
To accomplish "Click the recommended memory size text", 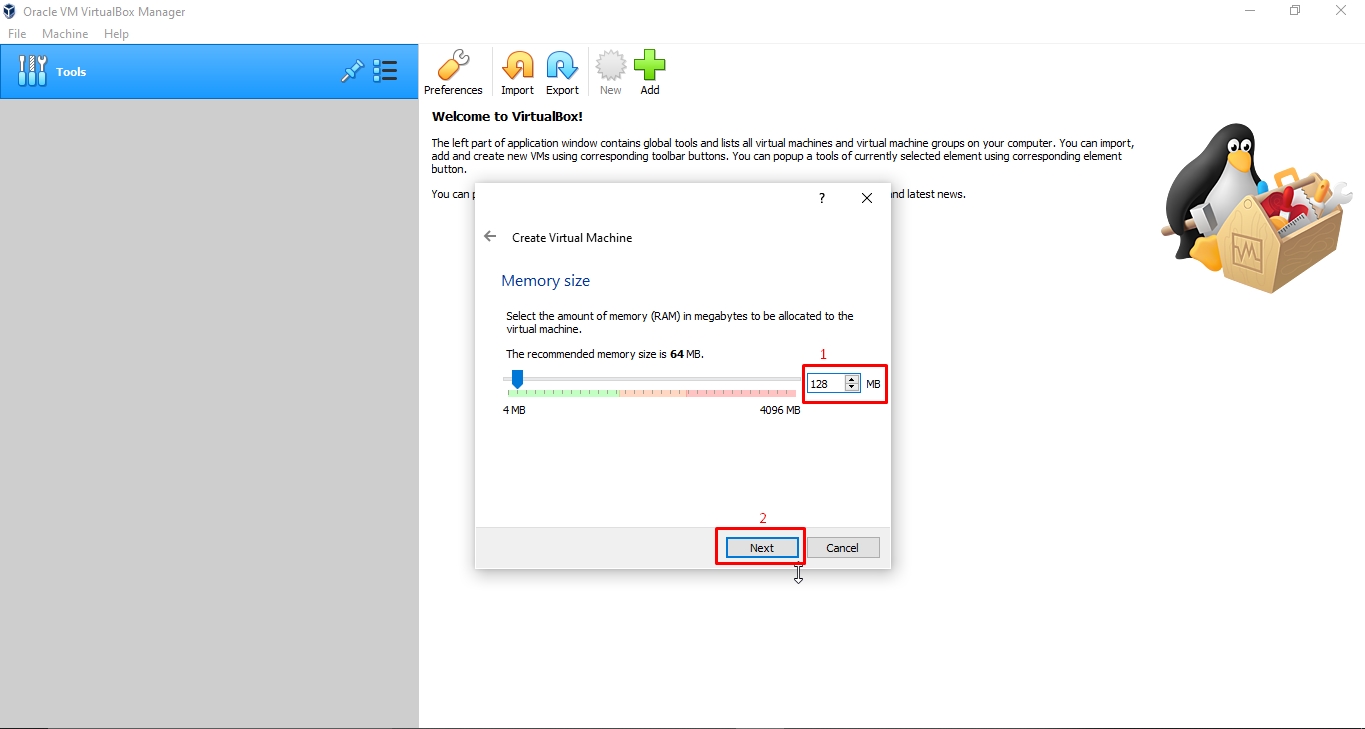I will (605, 354).
